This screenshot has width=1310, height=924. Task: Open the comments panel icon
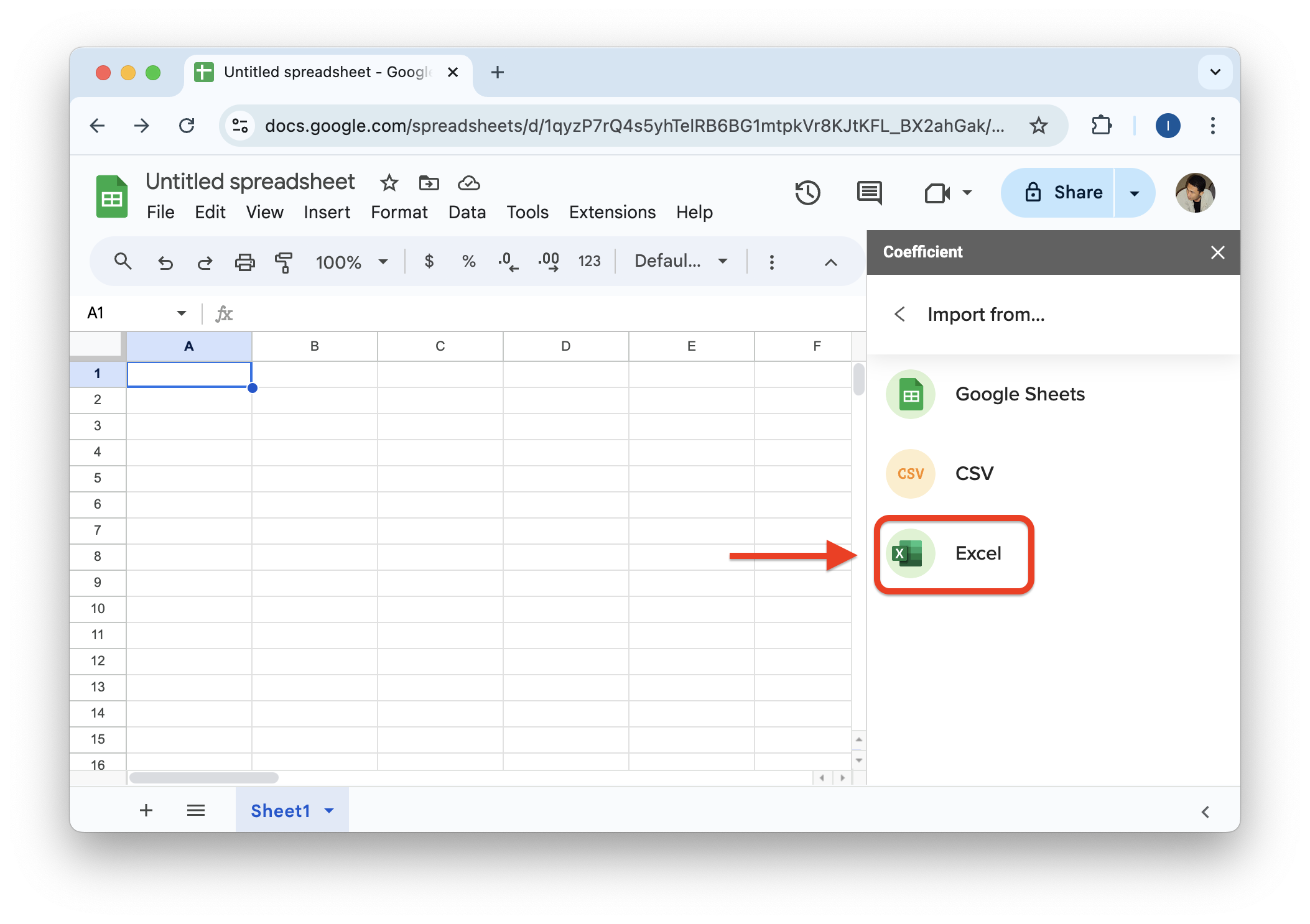pyautogui.click(x=869, y=193)
